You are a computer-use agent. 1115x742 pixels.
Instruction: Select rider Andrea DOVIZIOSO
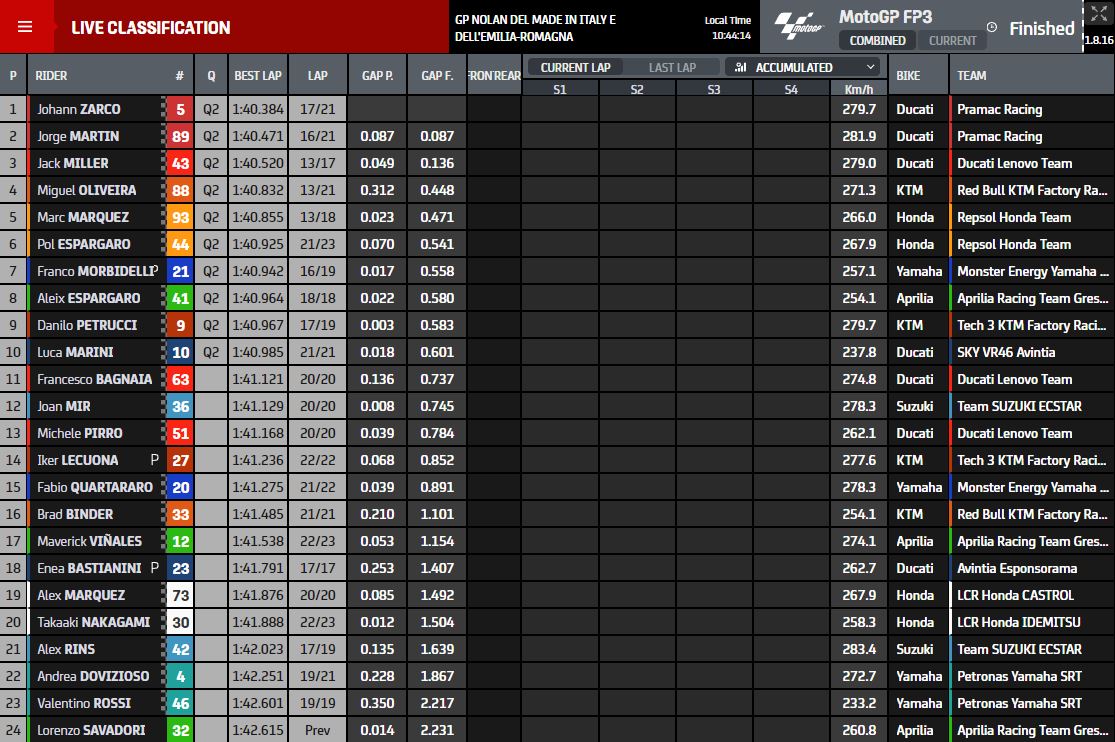click(93, 677)
